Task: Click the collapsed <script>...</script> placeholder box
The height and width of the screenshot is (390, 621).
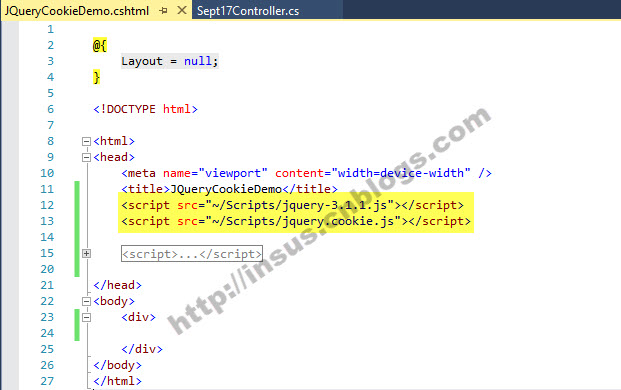Action: 192,254
